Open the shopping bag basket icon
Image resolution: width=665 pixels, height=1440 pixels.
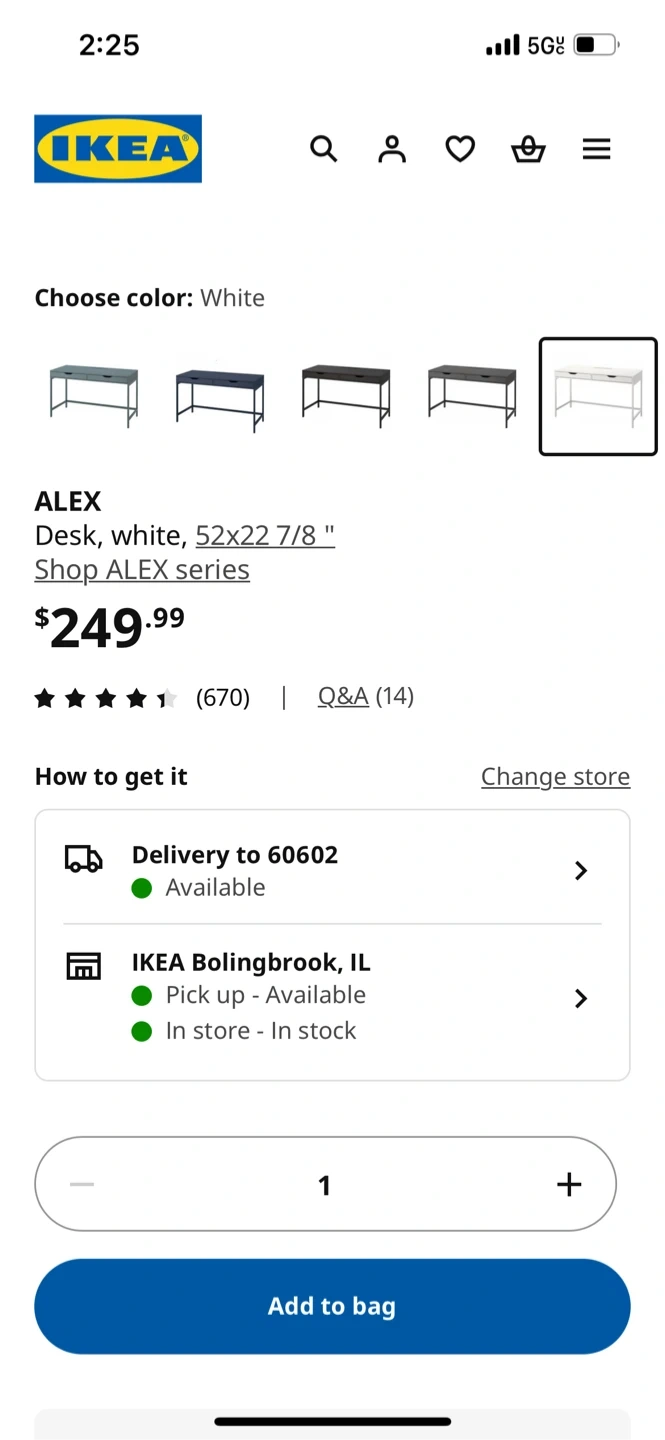(x=528, y=149)
